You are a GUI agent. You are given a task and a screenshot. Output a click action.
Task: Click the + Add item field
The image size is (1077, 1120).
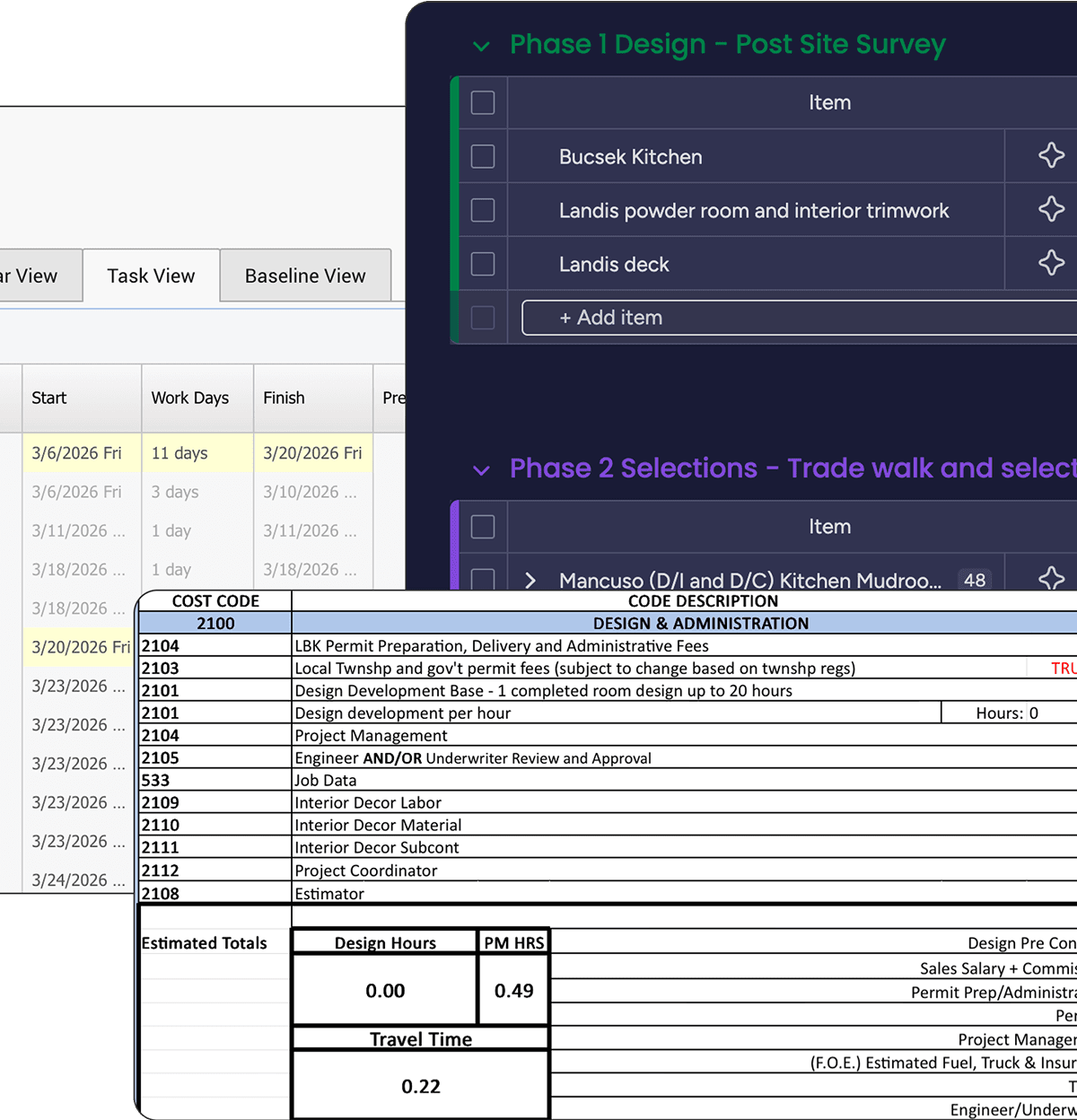(x=799, y=318)
